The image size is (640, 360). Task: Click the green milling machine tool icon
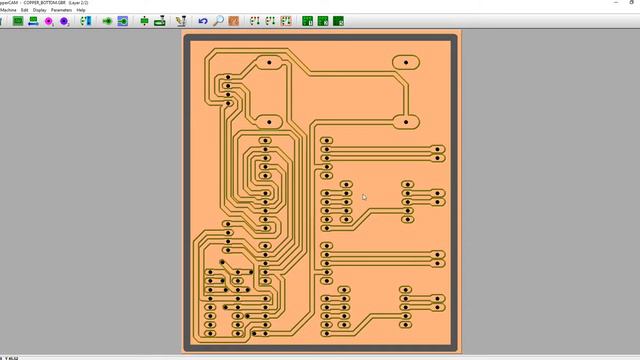coord(160,21)
